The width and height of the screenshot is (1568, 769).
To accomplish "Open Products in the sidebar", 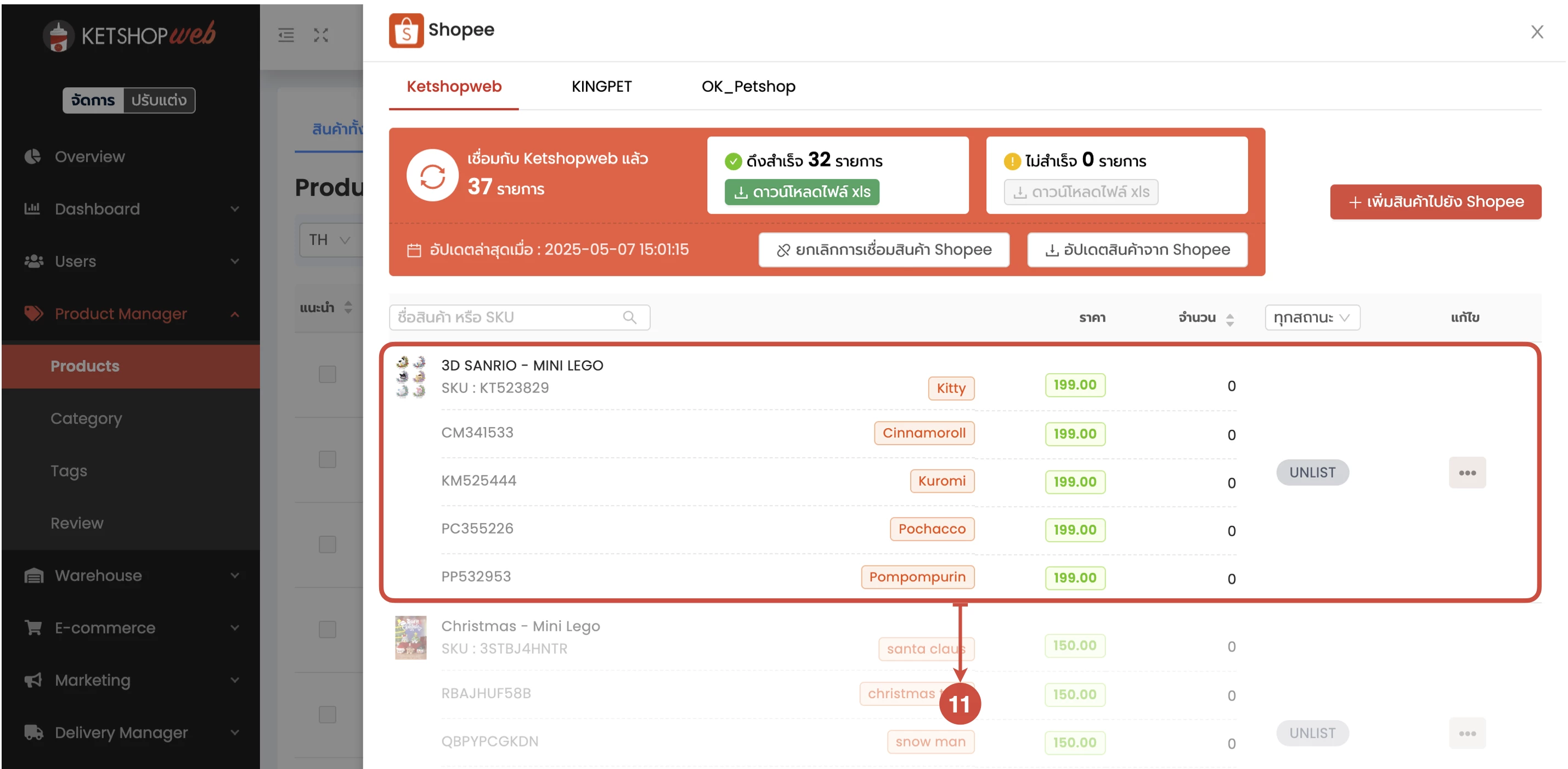I will pos(131,366).
